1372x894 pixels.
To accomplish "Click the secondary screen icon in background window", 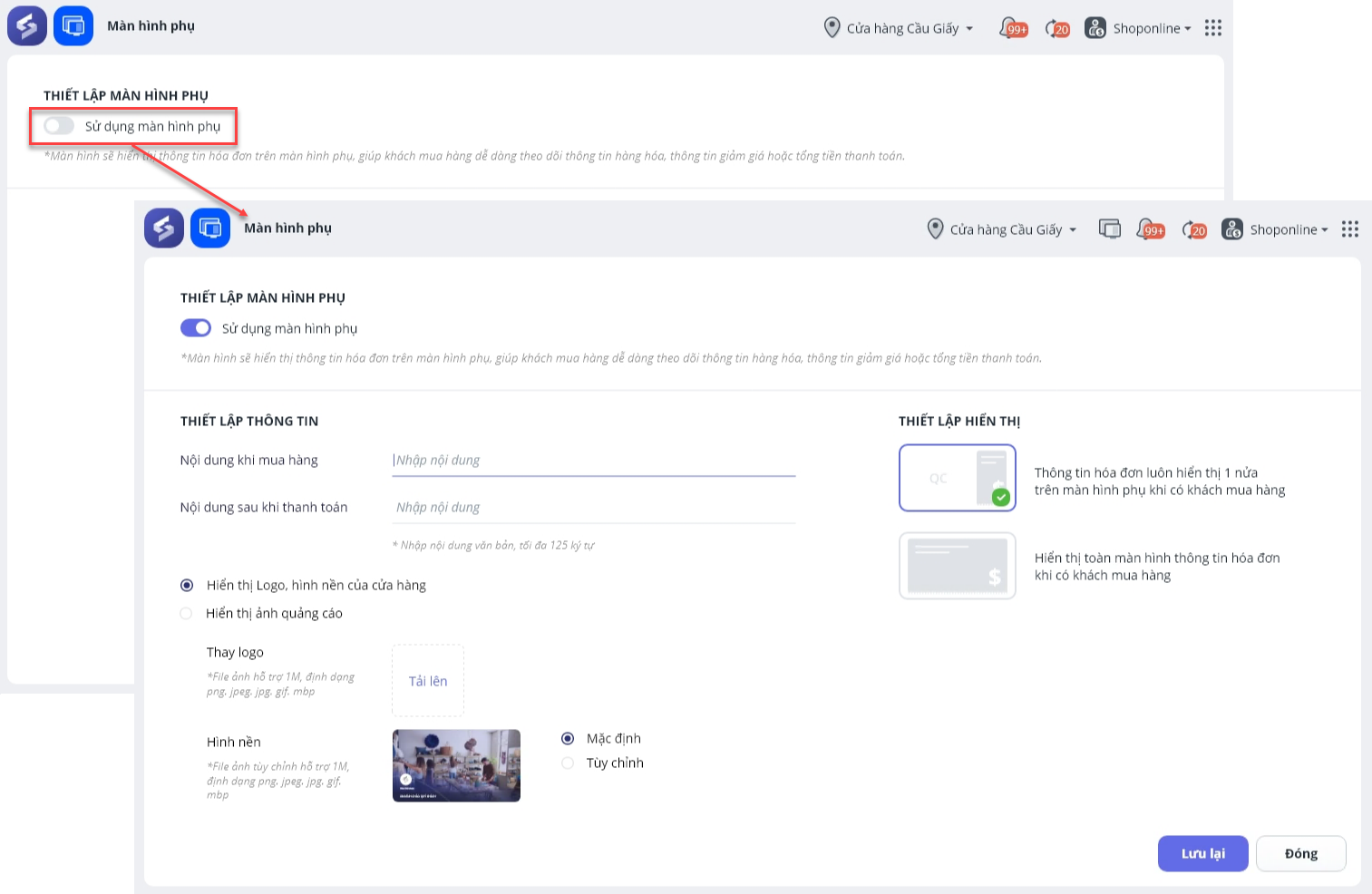I will click(73, 25).
